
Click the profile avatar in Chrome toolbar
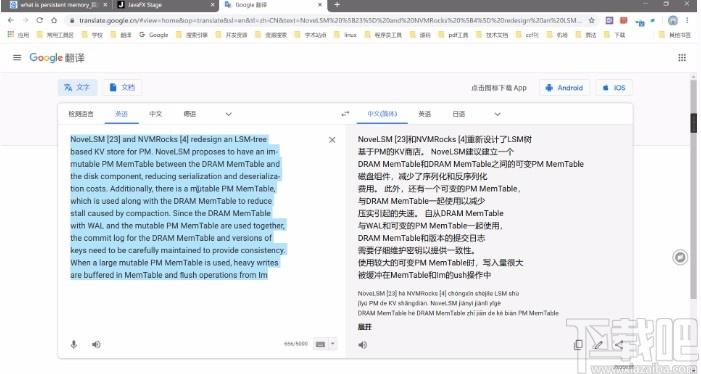pyautogui.click(x=673, y=20)
